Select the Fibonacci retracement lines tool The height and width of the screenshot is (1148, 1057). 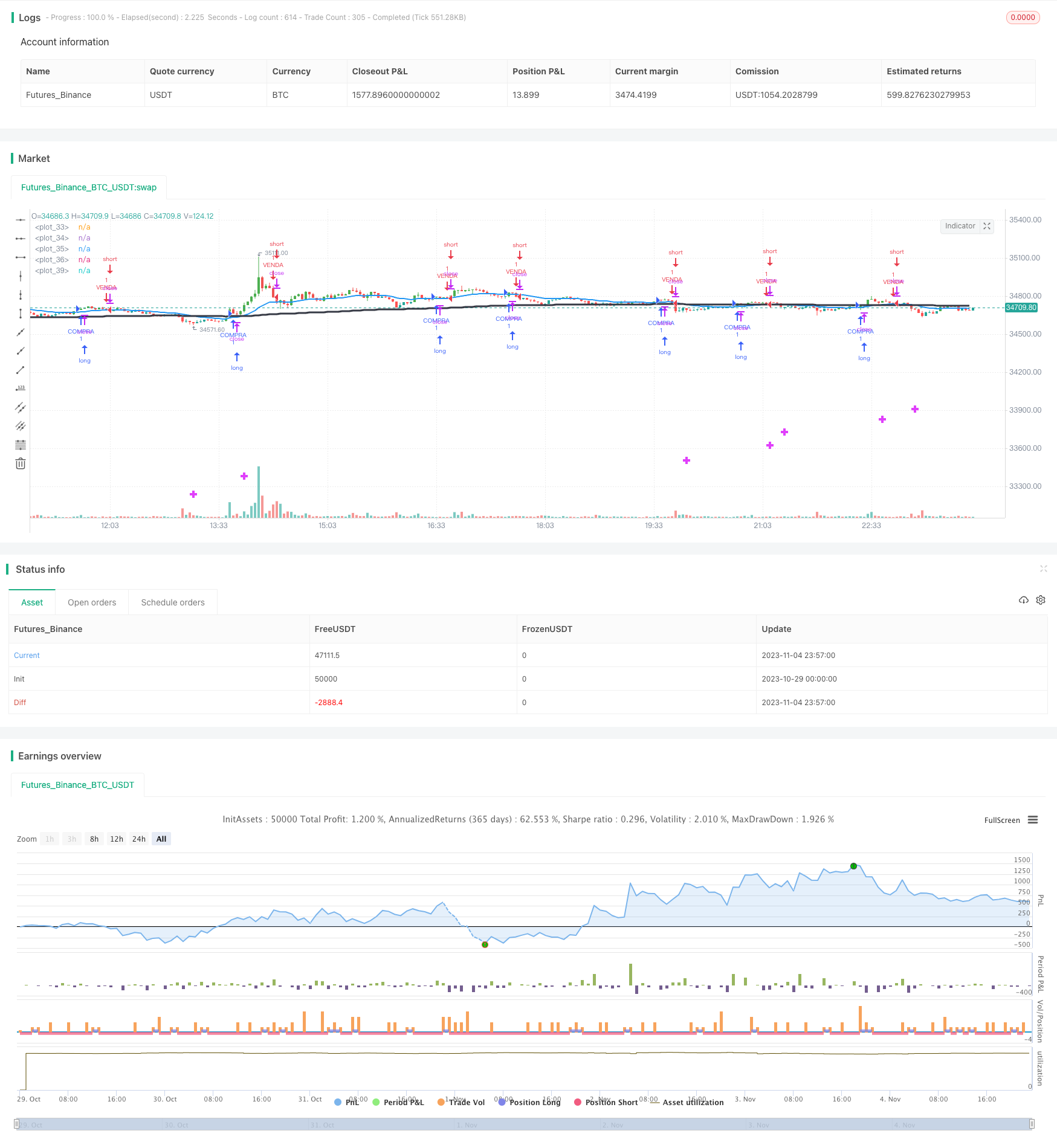click(21, 445)
